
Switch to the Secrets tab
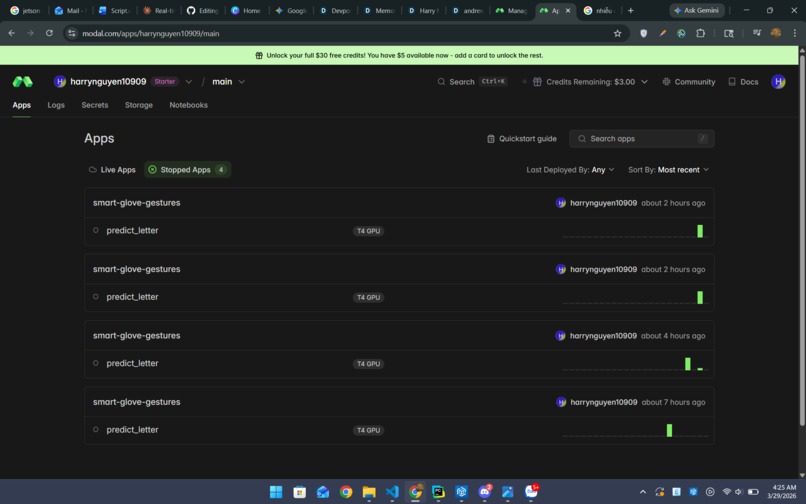coord(95,105)
